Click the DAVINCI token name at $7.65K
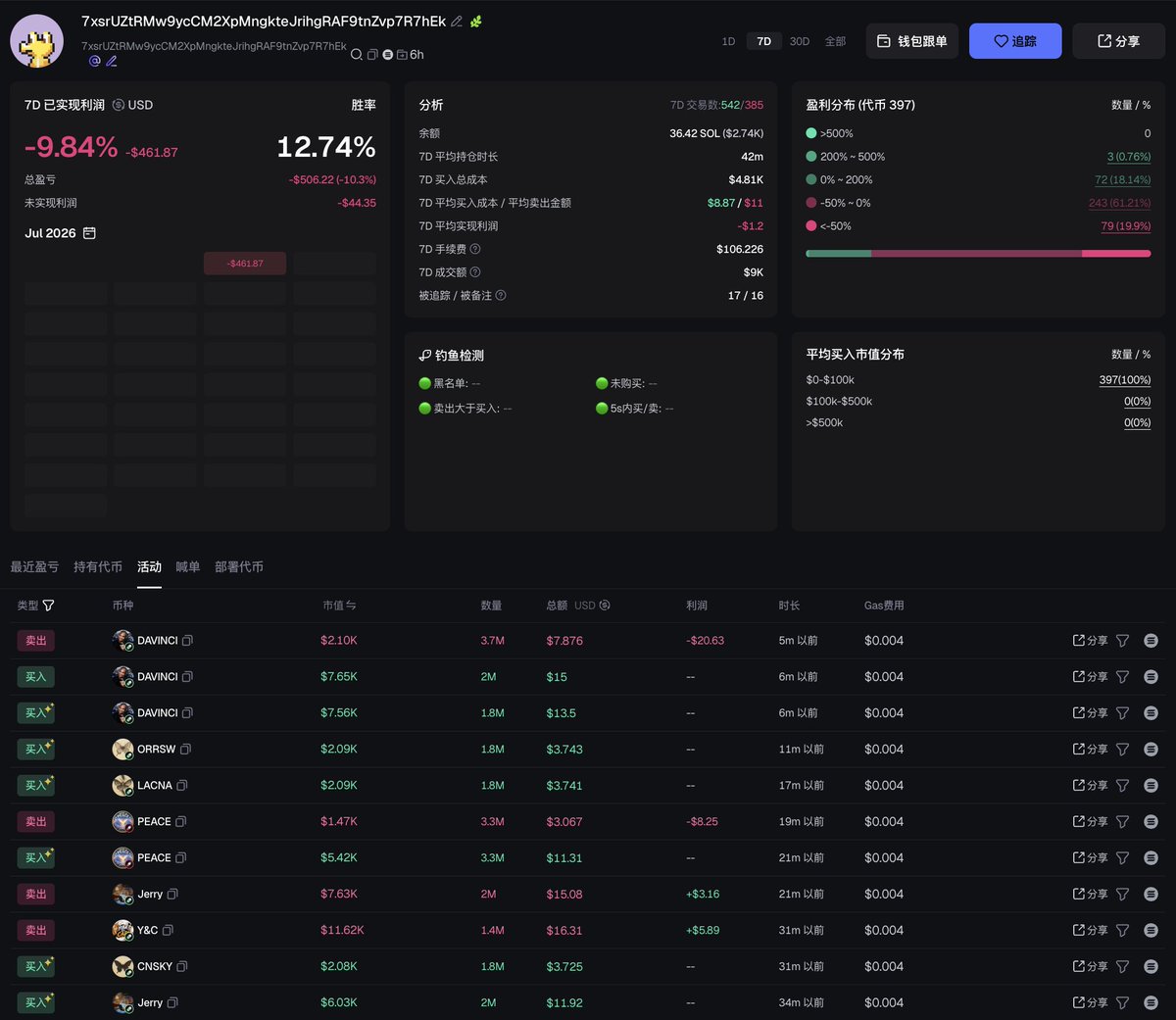This screenshot has width=1176, height=1020. point(158,677)
